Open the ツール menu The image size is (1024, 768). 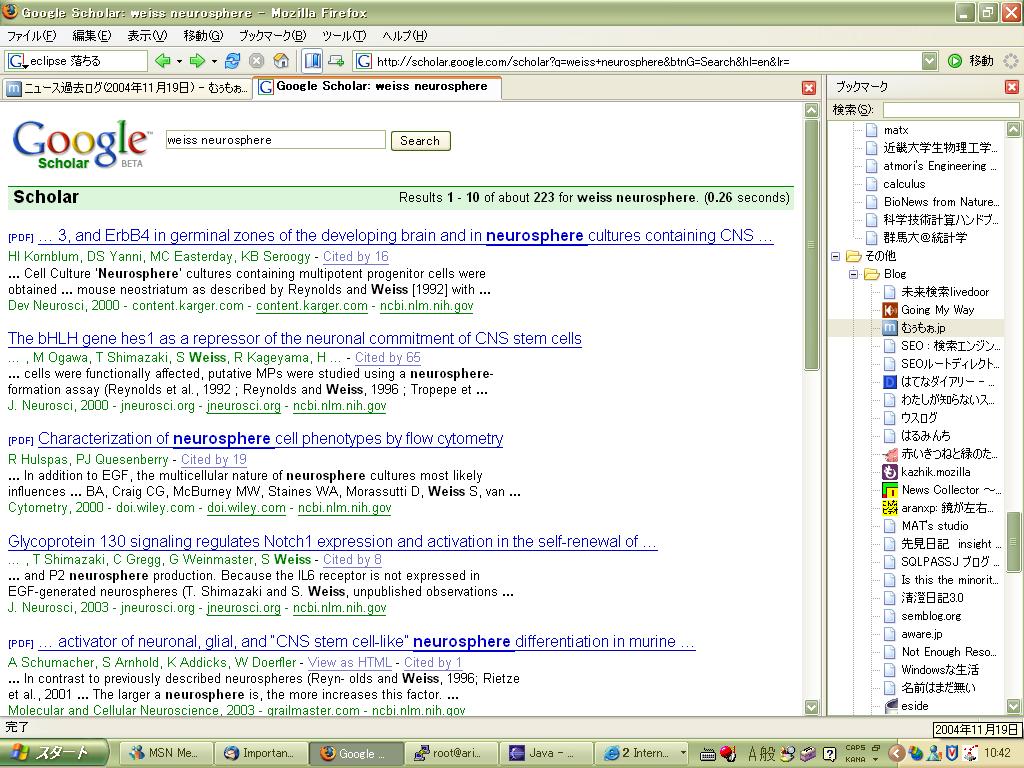(344, 35)
